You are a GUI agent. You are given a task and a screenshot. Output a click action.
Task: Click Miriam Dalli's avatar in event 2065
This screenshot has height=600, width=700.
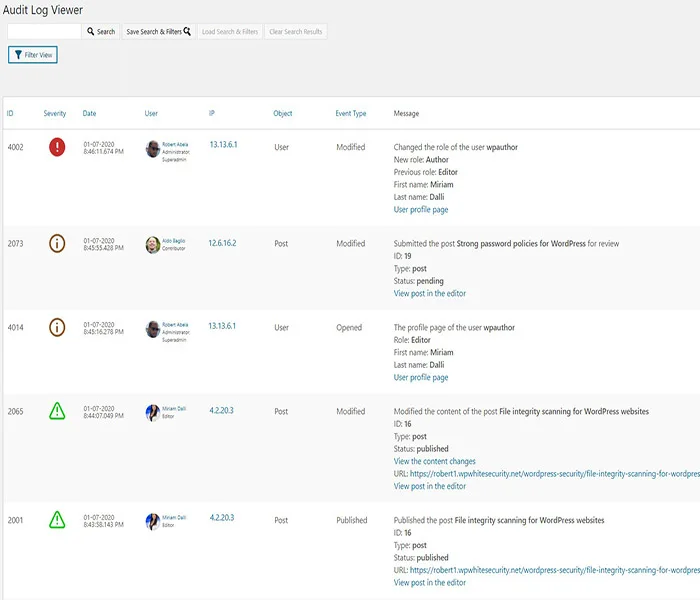pyautogui.click(x=153, y=412)
